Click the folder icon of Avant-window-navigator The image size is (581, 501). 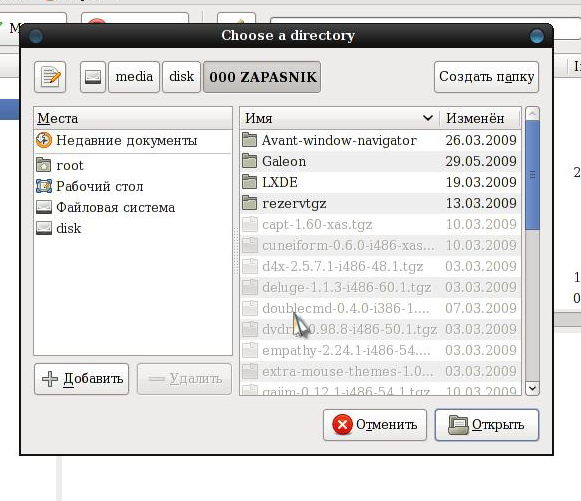pos(249,140)
